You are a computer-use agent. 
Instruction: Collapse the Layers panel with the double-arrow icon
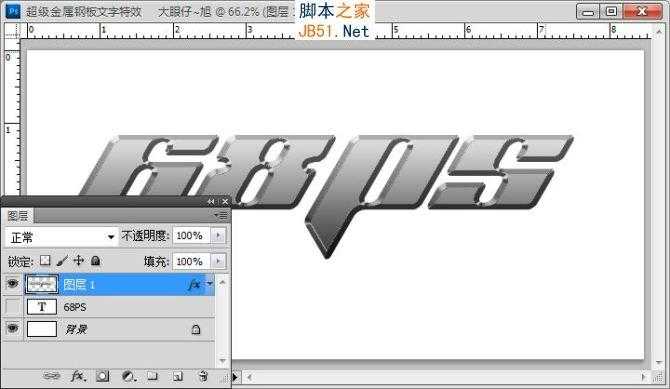click(x=211, y=201)
